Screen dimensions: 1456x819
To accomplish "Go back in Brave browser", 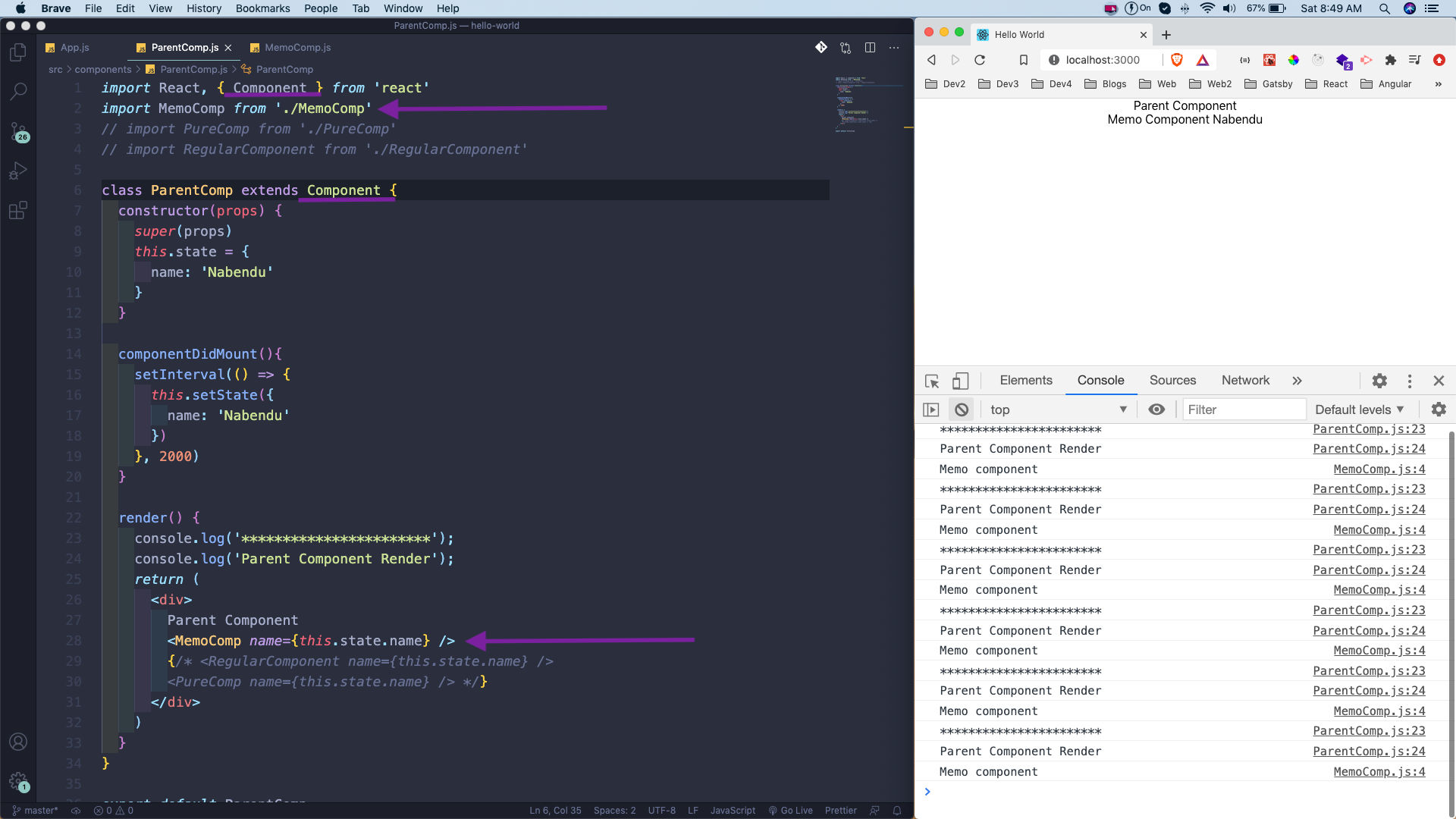I will click(932, 60).
